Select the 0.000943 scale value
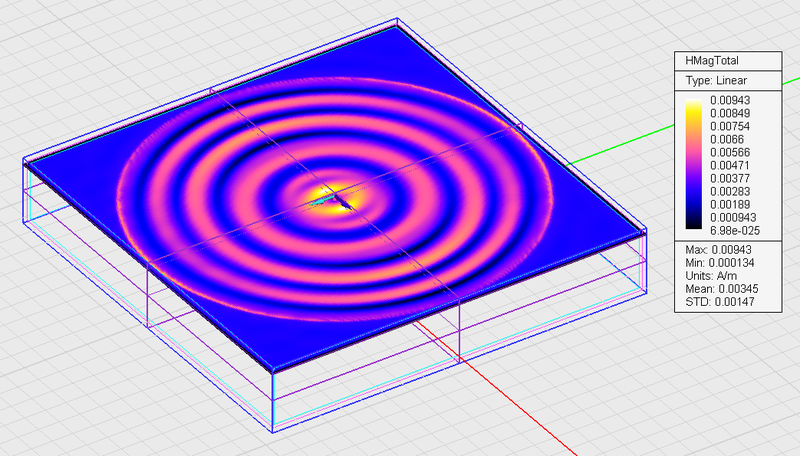 733,217
